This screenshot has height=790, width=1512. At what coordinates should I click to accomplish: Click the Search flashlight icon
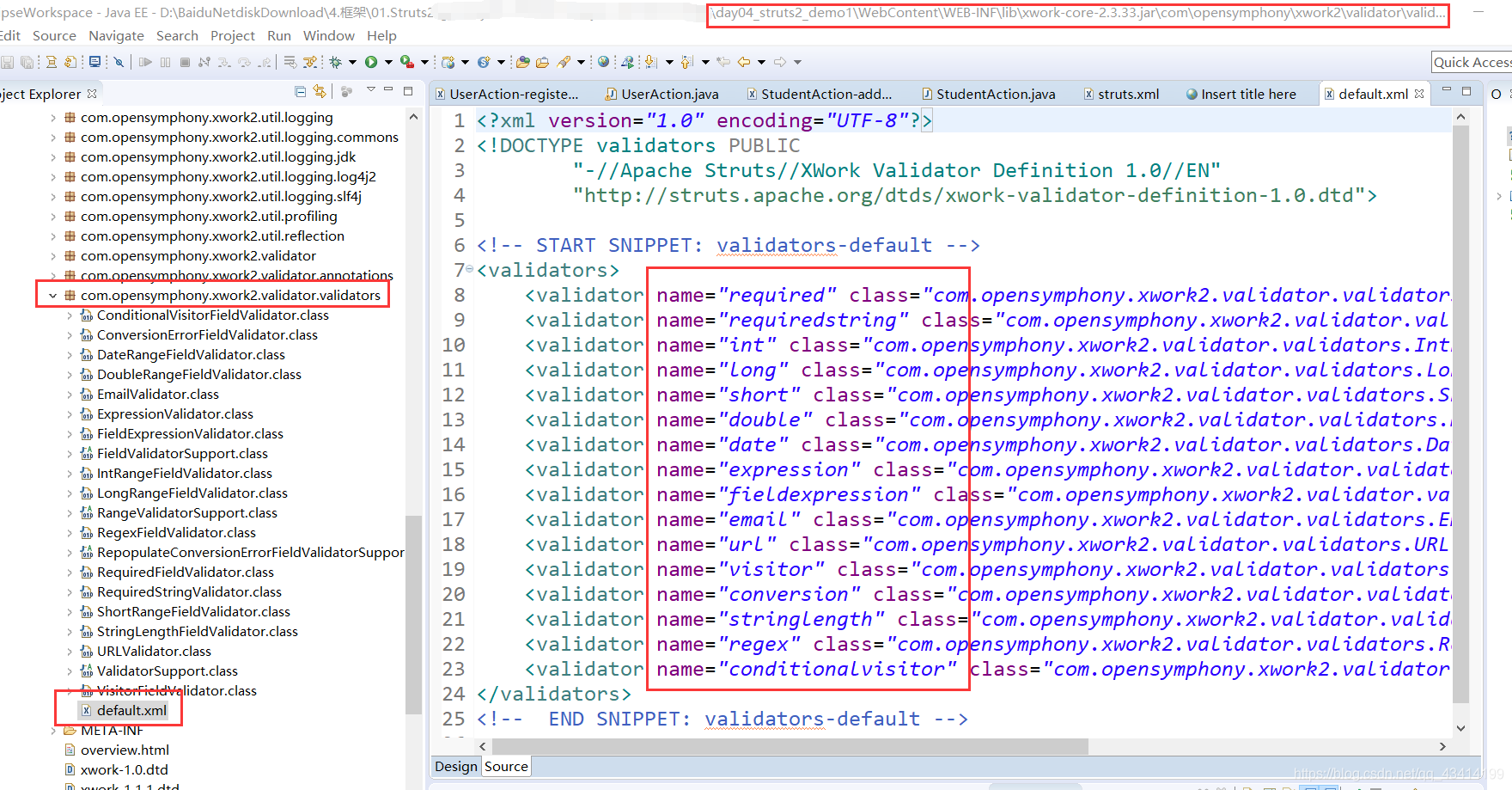[564, 62]
